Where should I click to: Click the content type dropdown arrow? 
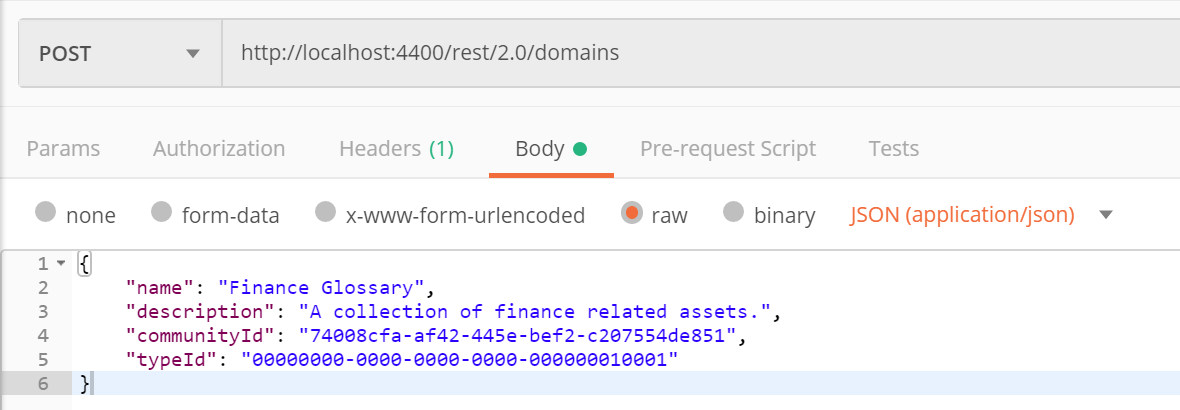(1105, 215)
